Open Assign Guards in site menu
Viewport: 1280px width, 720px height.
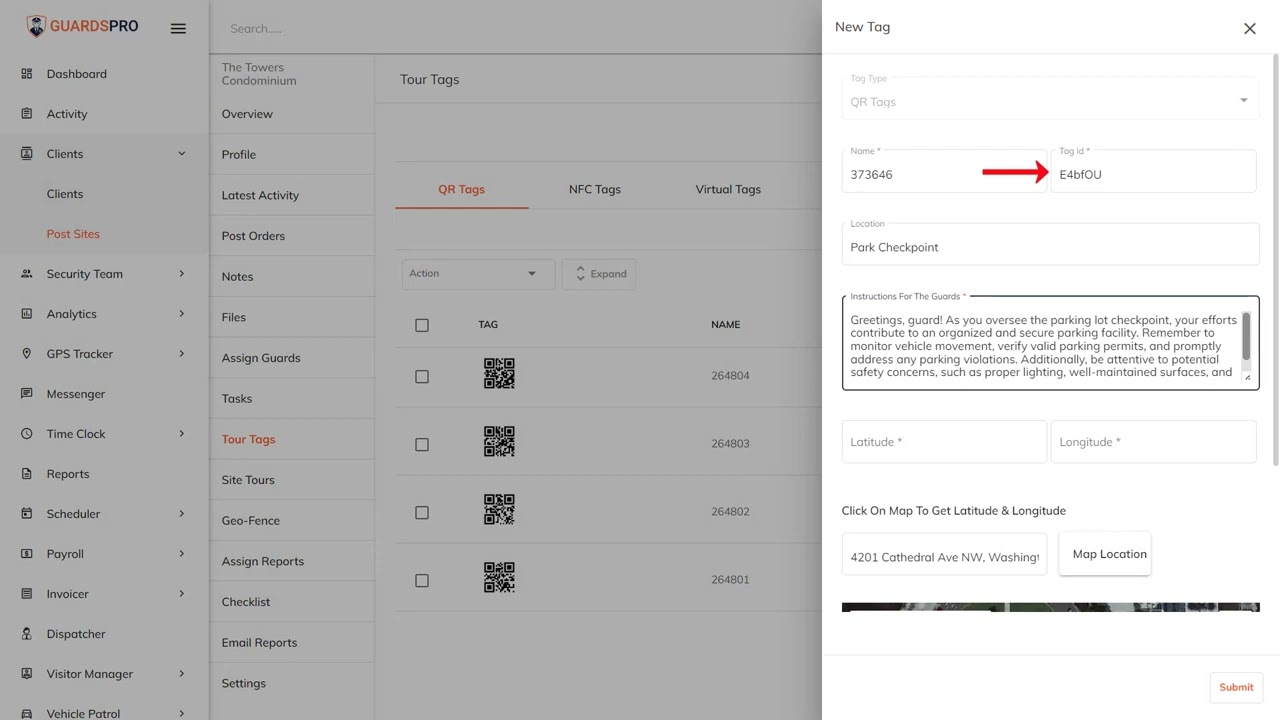[x=261, y=358]
